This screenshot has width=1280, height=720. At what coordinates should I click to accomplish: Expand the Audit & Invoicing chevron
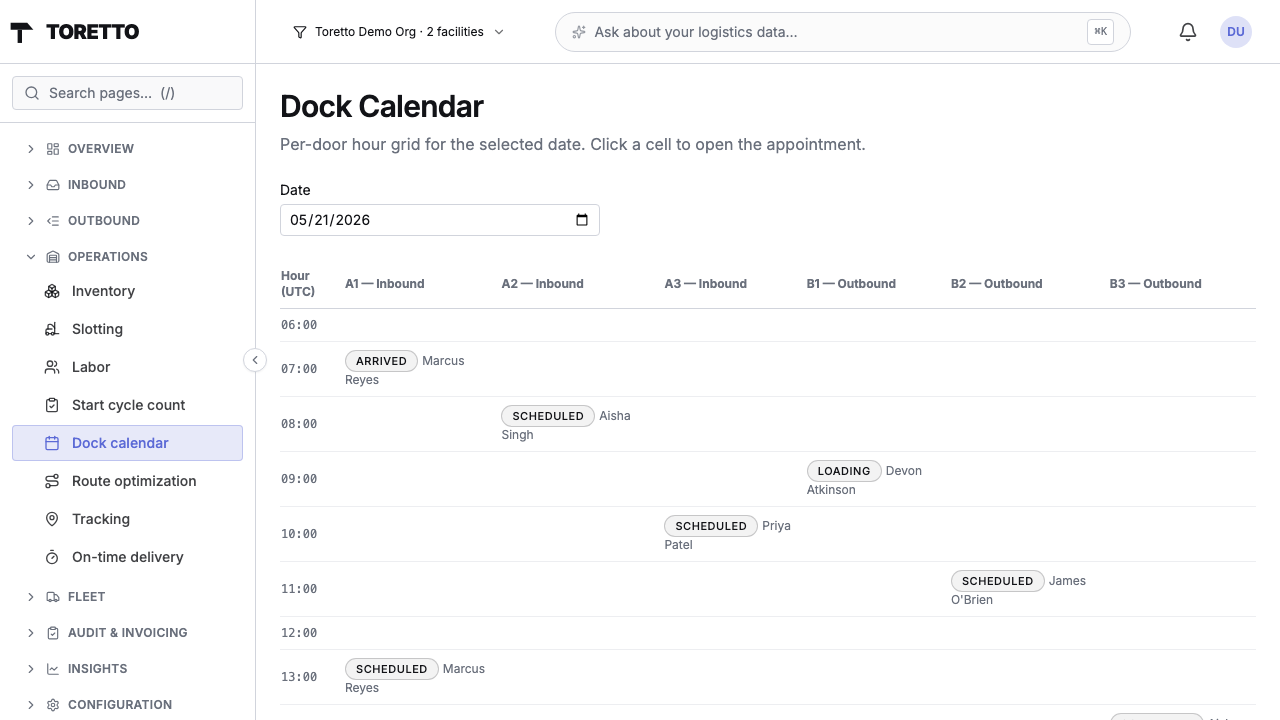tap(31, 633)
